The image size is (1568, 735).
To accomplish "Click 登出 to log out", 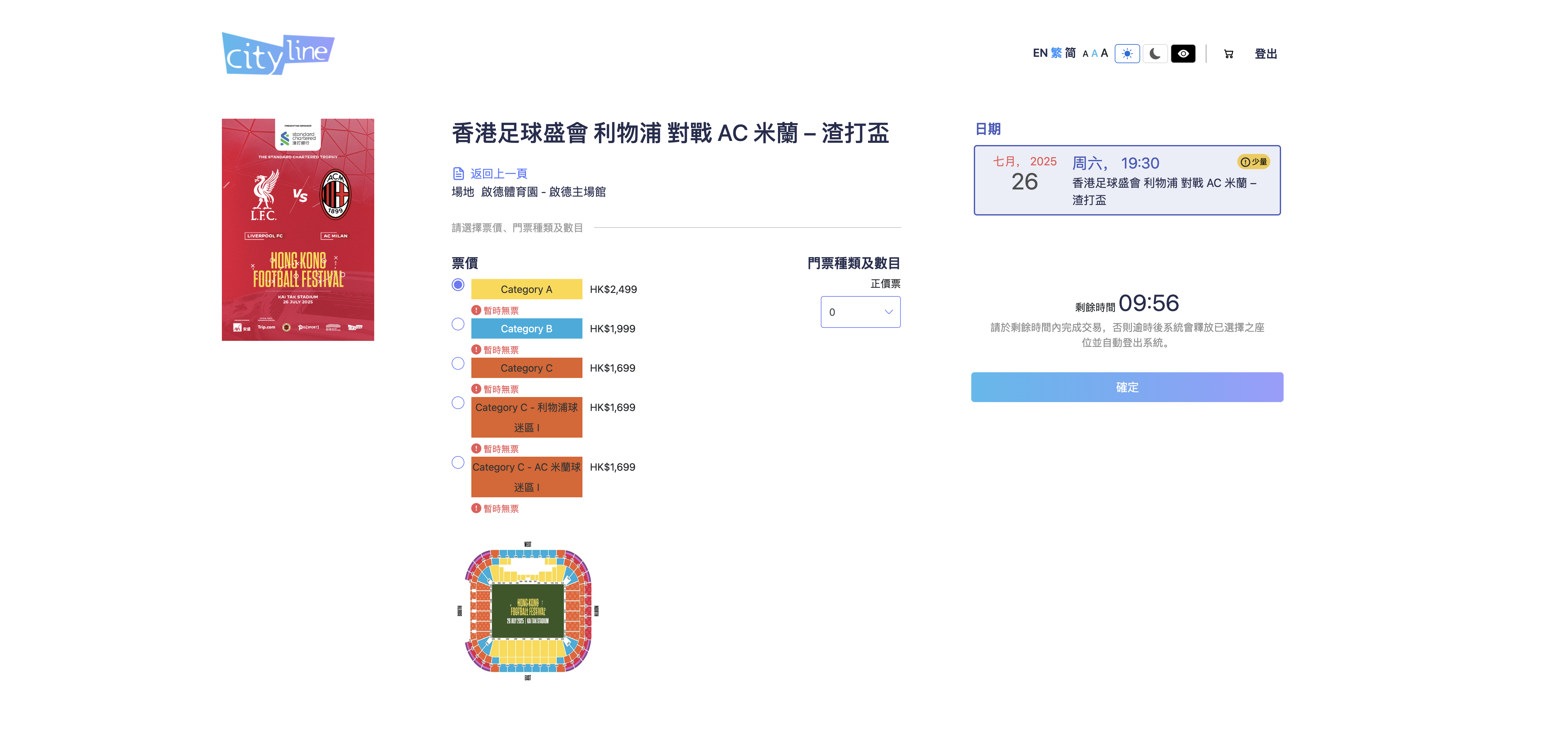I will tap(1266, 54).
